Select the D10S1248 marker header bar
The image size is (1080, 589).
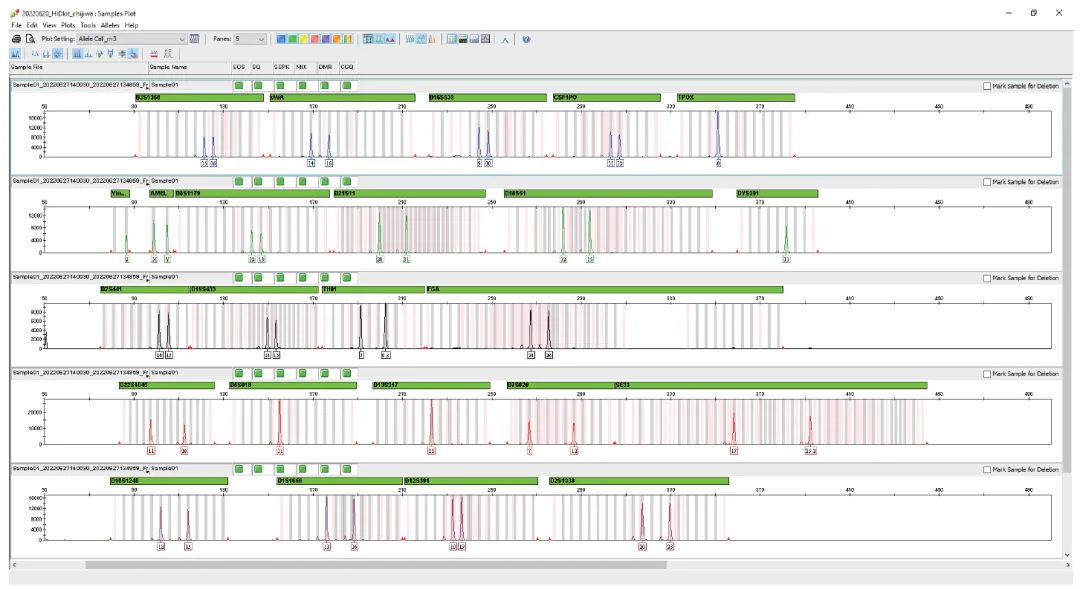[x=169, y=481]
